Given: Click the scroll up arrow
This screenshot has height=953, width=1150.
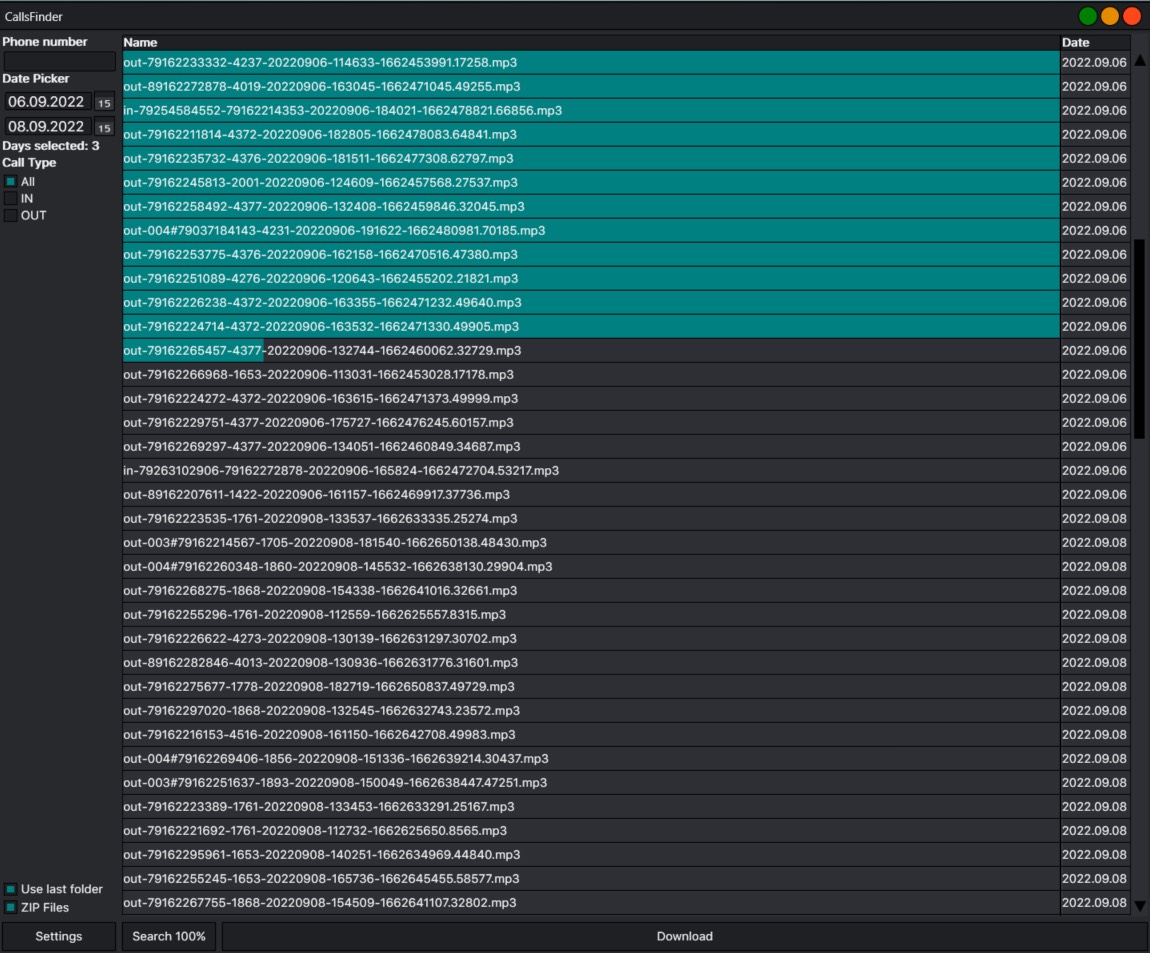Looking at the screenshot, I should pyautogui.click(x=1140, y=60).
